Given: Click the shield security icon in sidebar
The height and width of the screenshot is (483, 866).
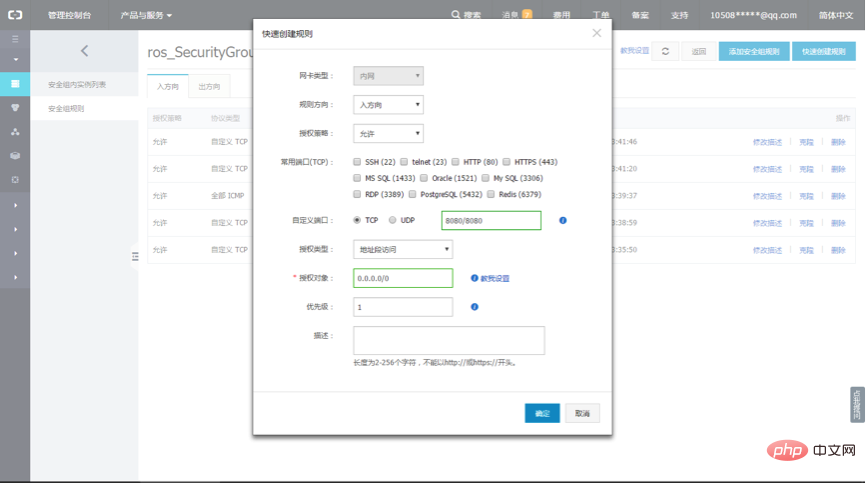Looking at the screenshot, I should pos(15,108).
